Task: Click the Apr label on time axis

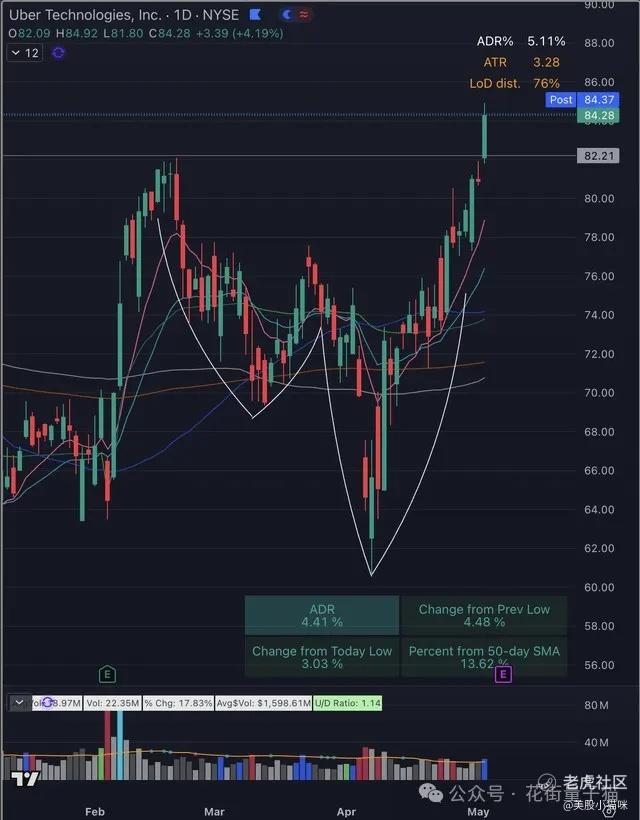Action: tap(346, 812)
